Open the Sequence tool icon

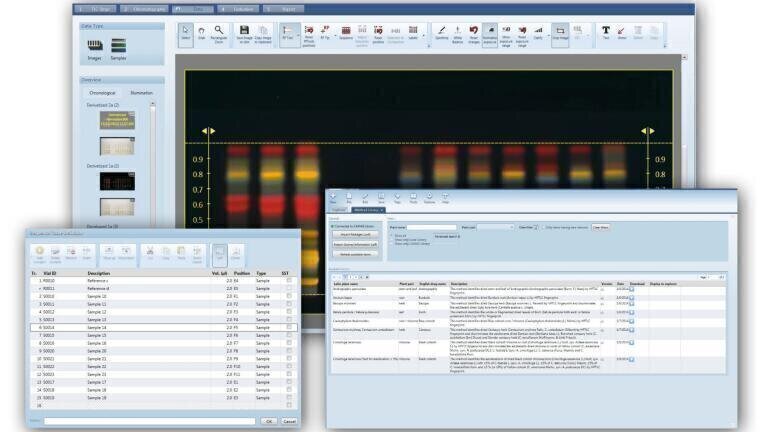point(346,33)
